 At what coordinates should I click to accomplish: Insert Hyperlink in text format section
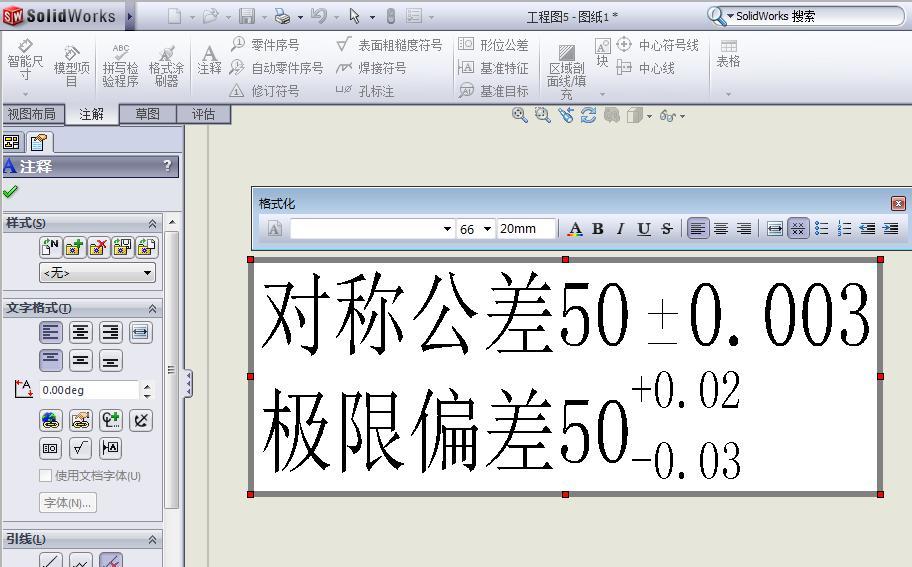[51, 420]
